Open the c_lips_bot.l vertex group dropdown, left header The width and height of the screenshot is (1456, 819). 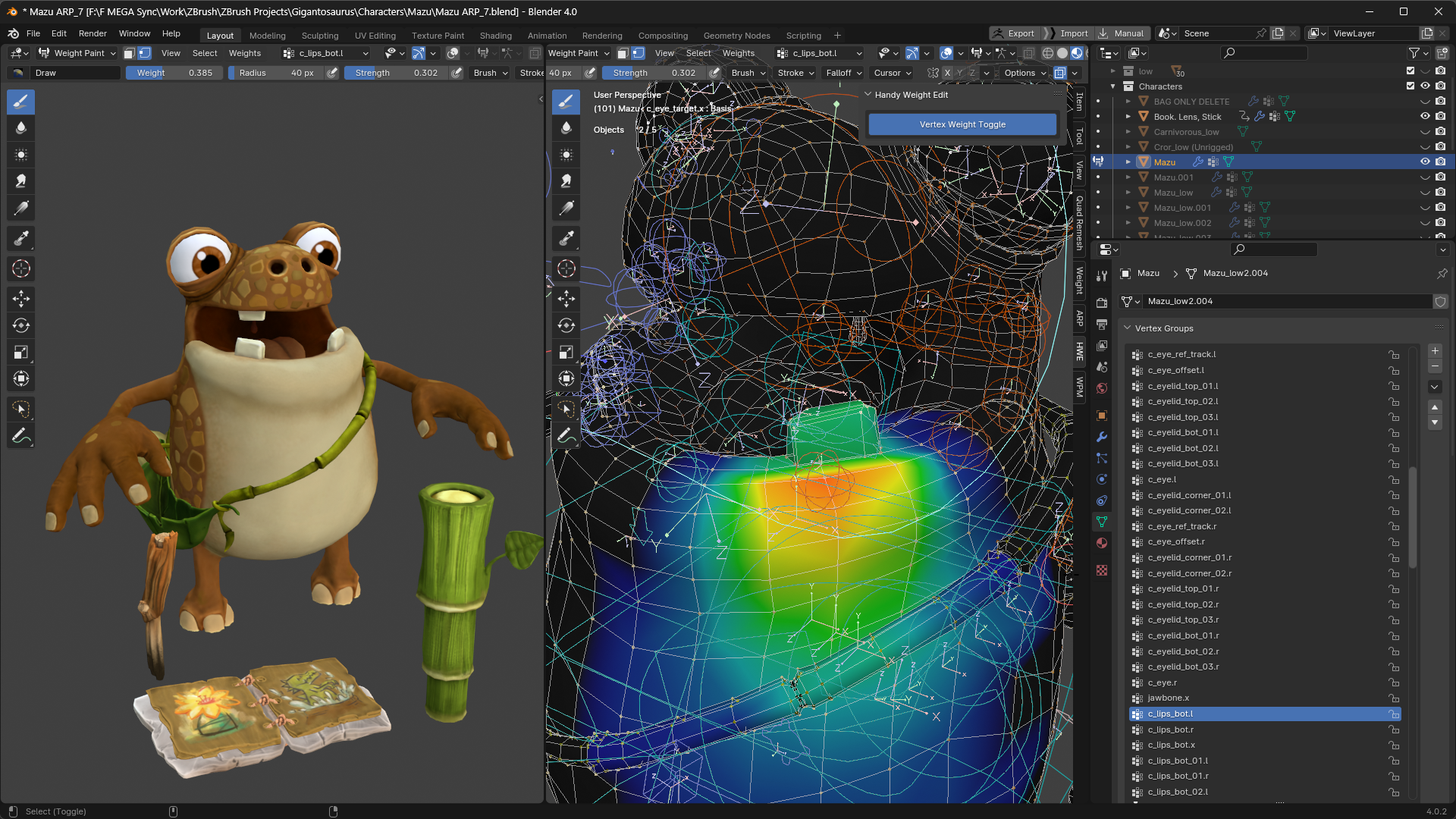coord(325,53)
